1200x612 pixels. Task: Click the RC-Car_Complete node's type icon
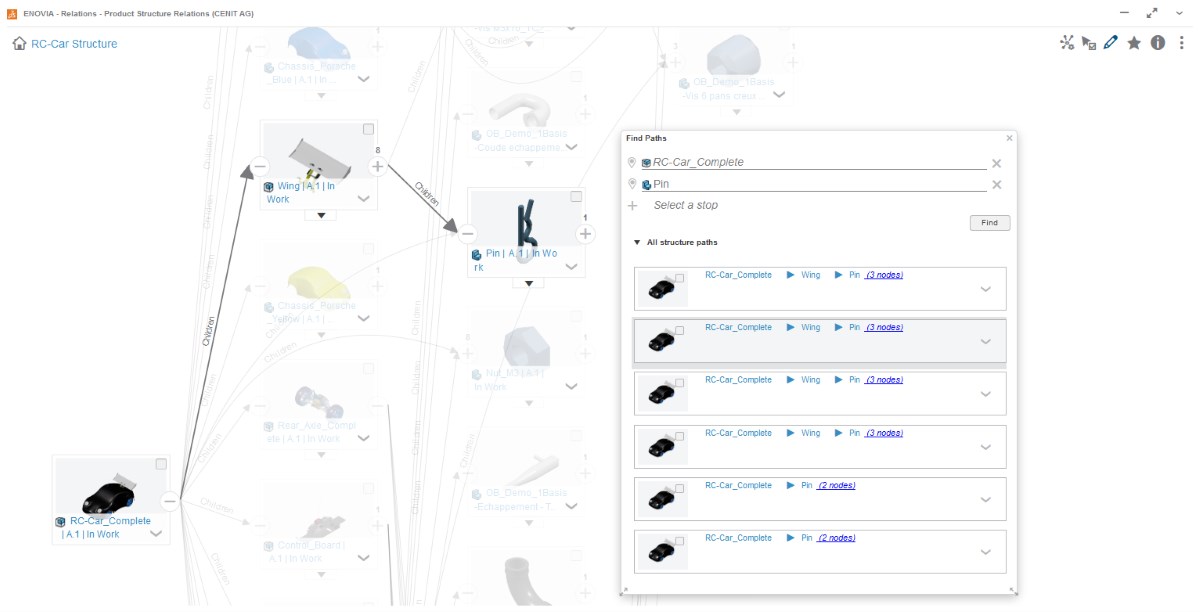click(x=60, y=522)
